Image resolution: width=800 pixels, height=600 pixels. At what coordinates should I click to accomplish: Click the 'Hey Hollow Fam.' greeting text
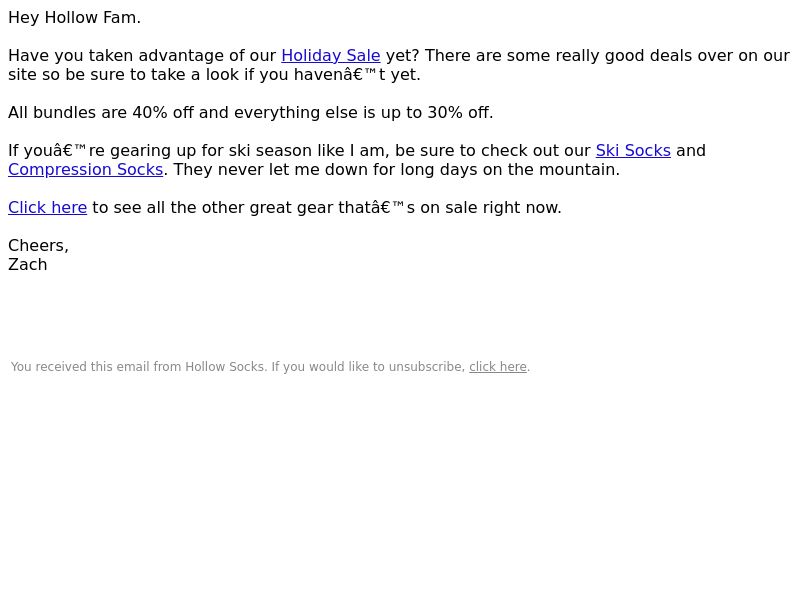click(x=74, y=18)
